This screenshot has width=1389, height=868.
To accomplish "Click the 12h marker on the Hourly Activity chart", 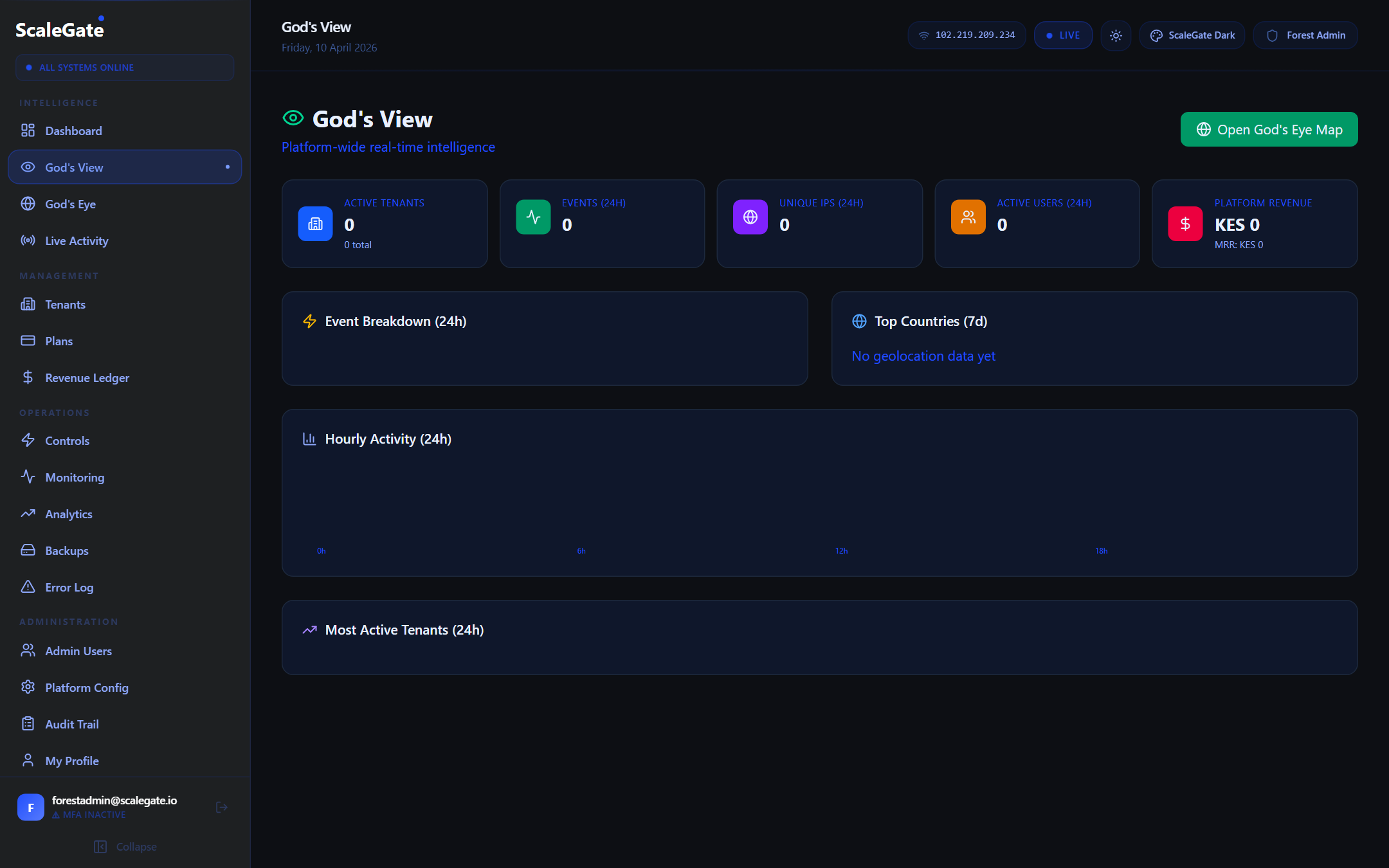I will click(x=841, y=551).
